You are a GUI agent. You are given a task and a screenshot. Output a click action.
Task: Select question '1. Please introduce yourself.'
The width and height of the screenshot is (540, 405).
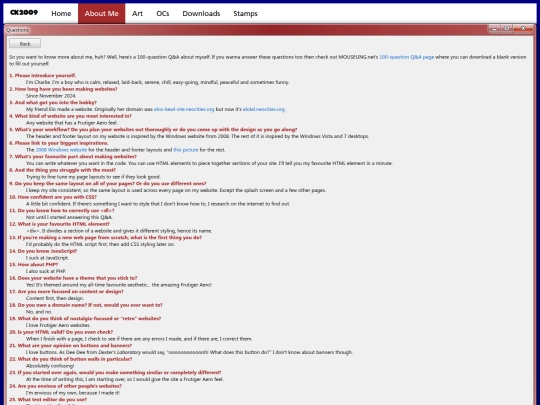43,75
